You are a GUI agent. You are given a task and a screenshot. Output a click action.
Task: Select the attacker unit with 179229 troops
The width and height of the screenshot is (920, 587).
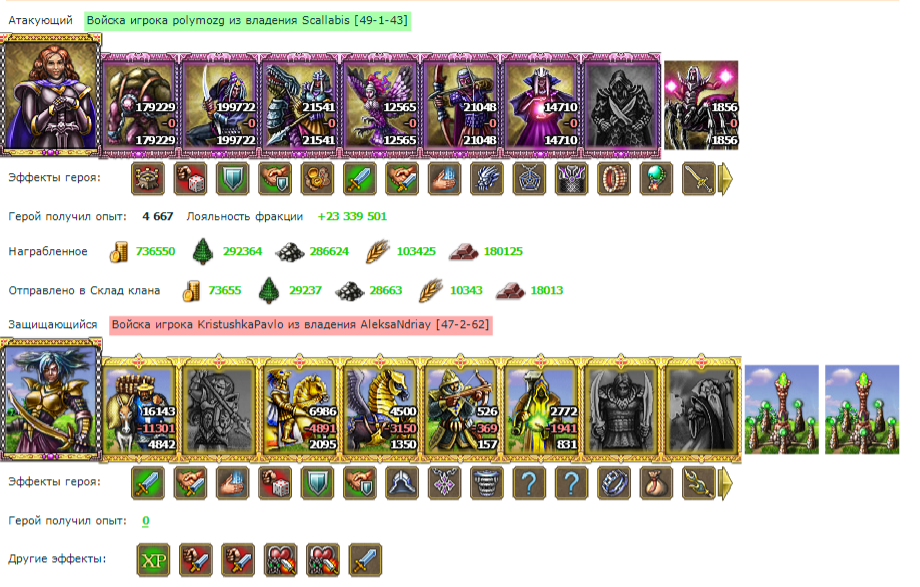140,106
